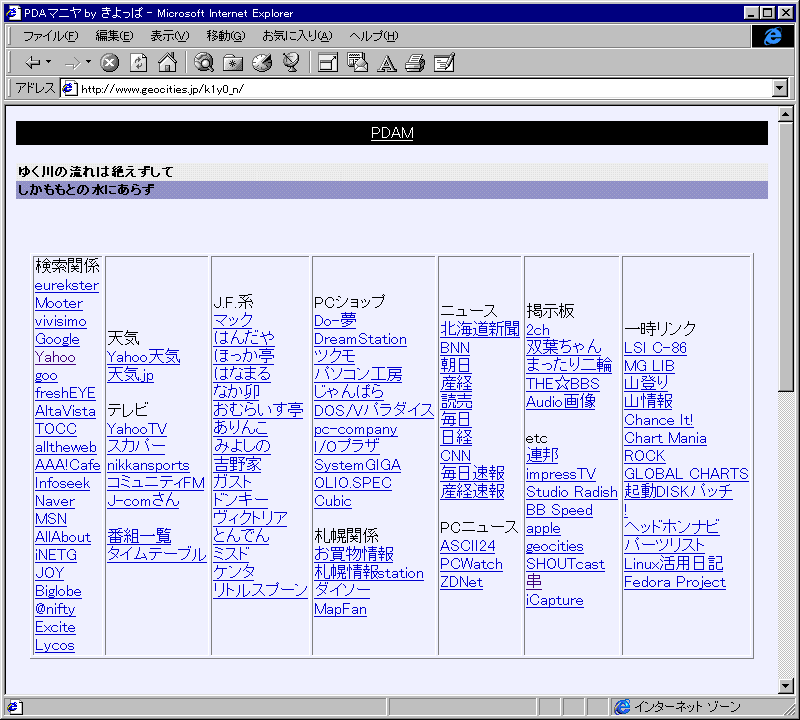Open the SystemGIGA link

click(358, 465)
